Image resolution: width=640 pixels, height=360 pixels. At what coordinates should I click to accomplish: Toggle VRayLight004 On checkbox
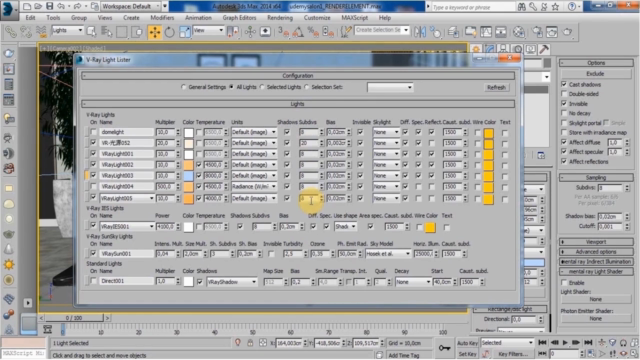(93, 186)
